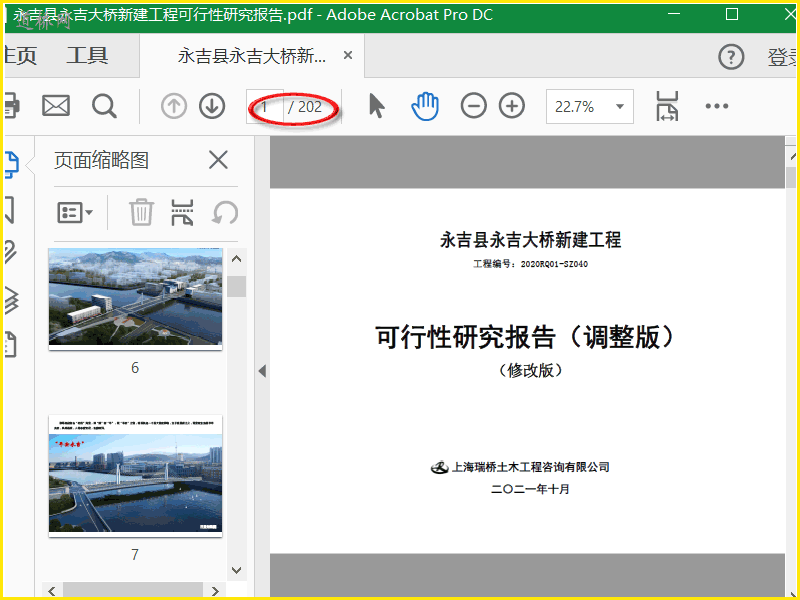The height and width of the screenshot is (600, 800).
Task: Click thumbnail panel page break icon
Action: pyautogui.click(x=182, y=212)
